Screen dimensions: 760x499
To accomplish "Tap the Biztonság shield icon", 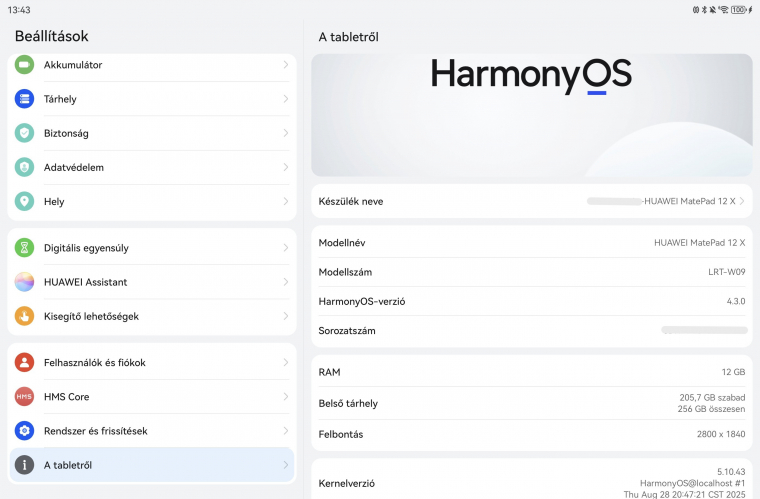I will pos(25,133).
